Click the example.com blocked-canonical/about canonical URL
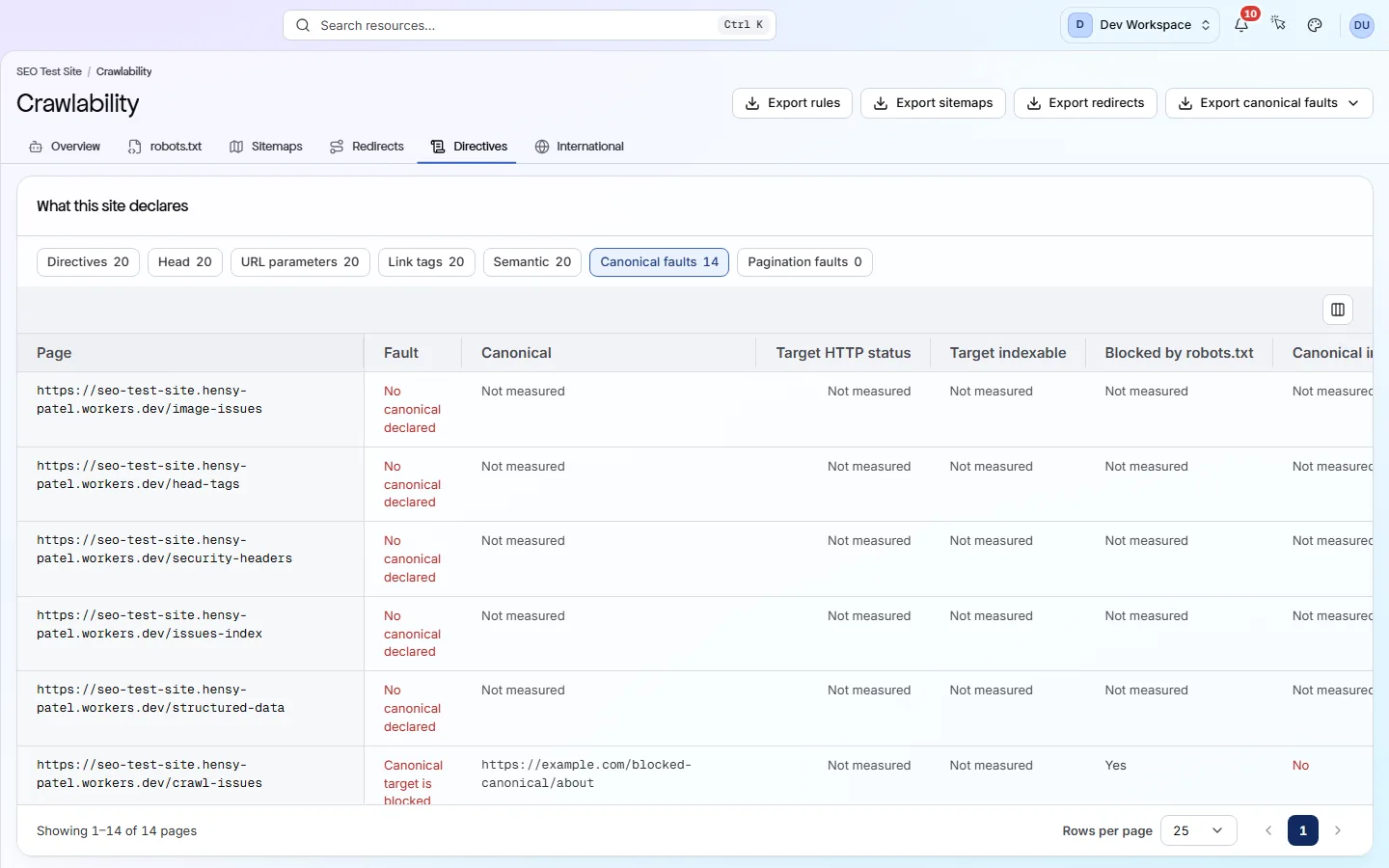Image resolution: width=1389 pixels, height=868 pixels. (x=586, y=773)
